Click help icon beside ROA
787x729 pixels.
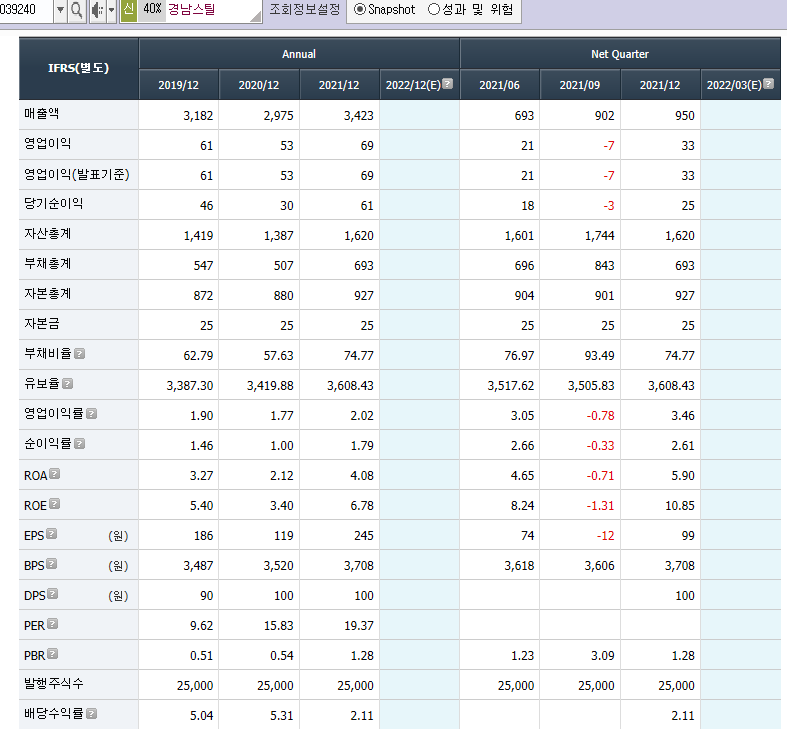coord(55,473)
